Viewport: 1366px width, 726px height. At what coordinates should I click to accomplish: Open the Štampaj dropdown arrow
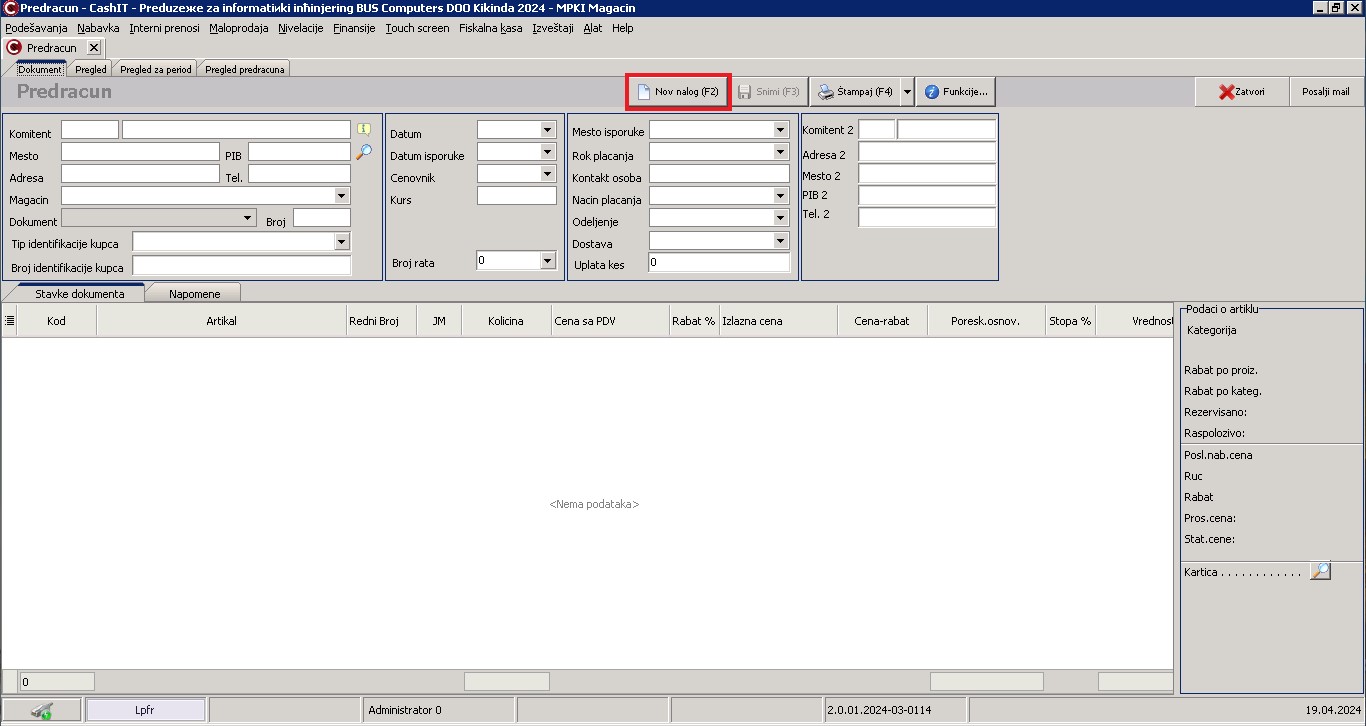(x=907, y=91)
